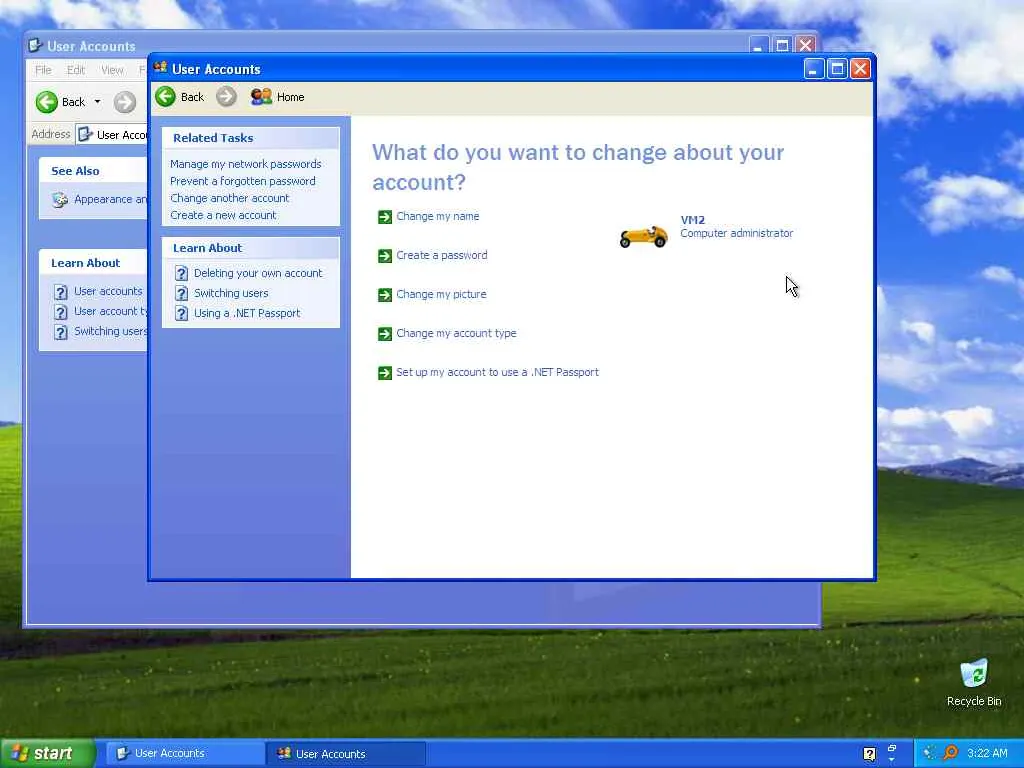Open Prevent a forgotten password

[242, 181]
